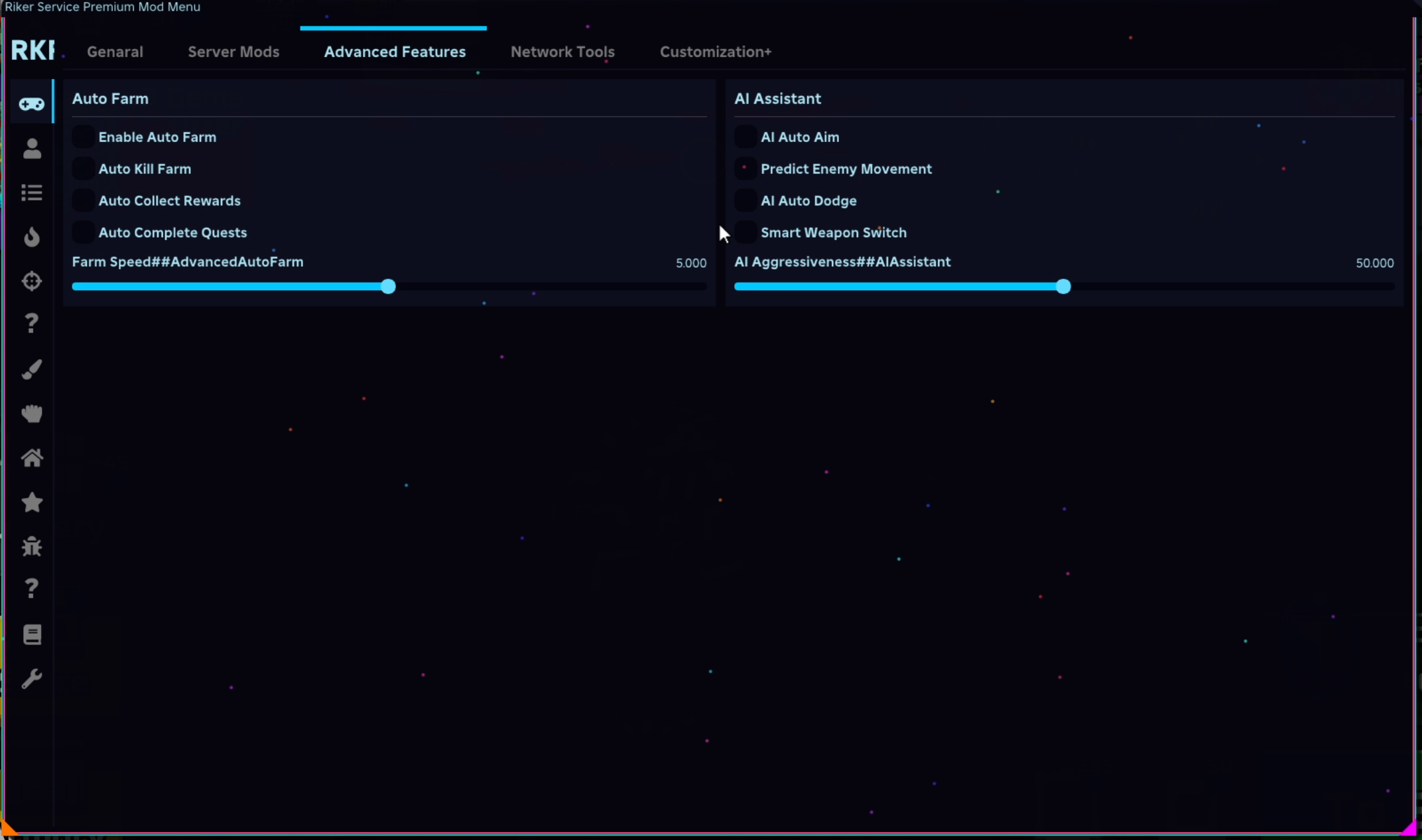The image size is (1422, 840).
Task: Enable the AI Auto Aim checkbox
Action: pyautogui.click(x=745, y=137)
